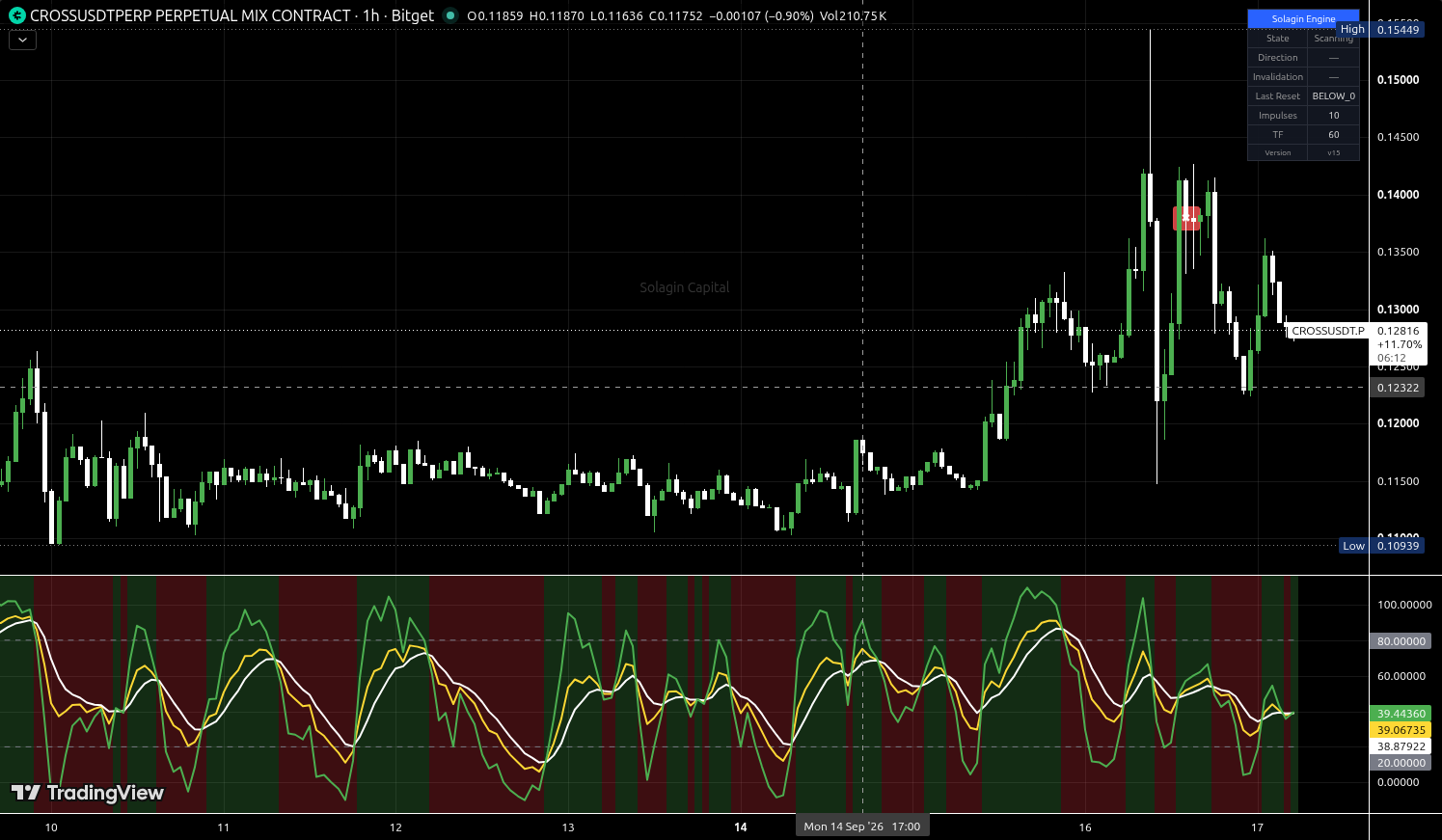The width and height of the screenshot is (1442, 840).
Task: Click the green 39.44360 oscillator value label
Action: 1401,714
